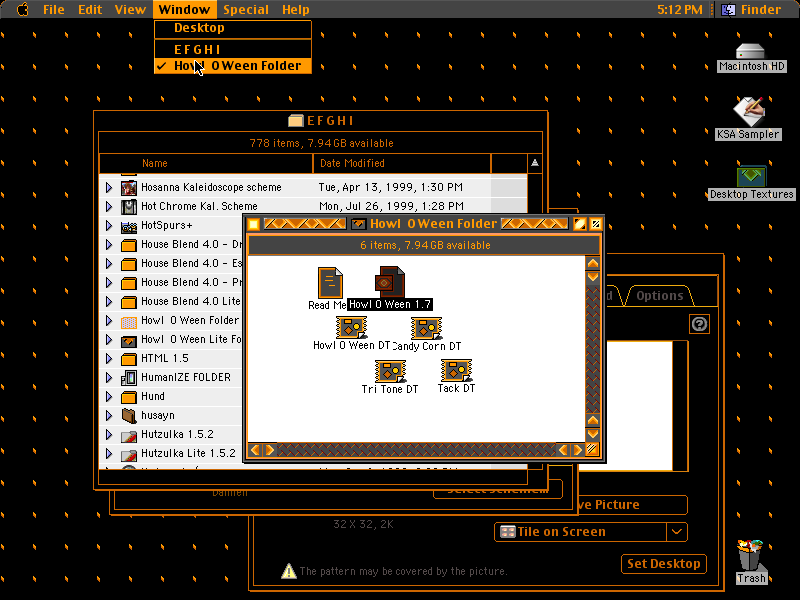Click the vertical scrollbar track in Howl O Ween window
800x600 pixels.
592,348
